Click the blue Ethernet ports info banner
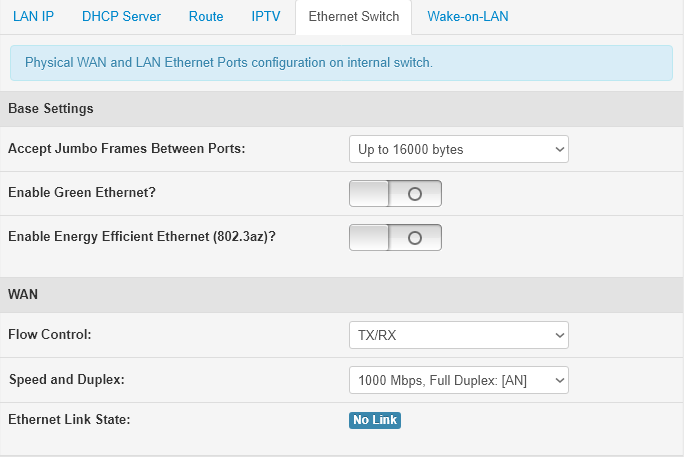684x457 pixels. [341, 62]
